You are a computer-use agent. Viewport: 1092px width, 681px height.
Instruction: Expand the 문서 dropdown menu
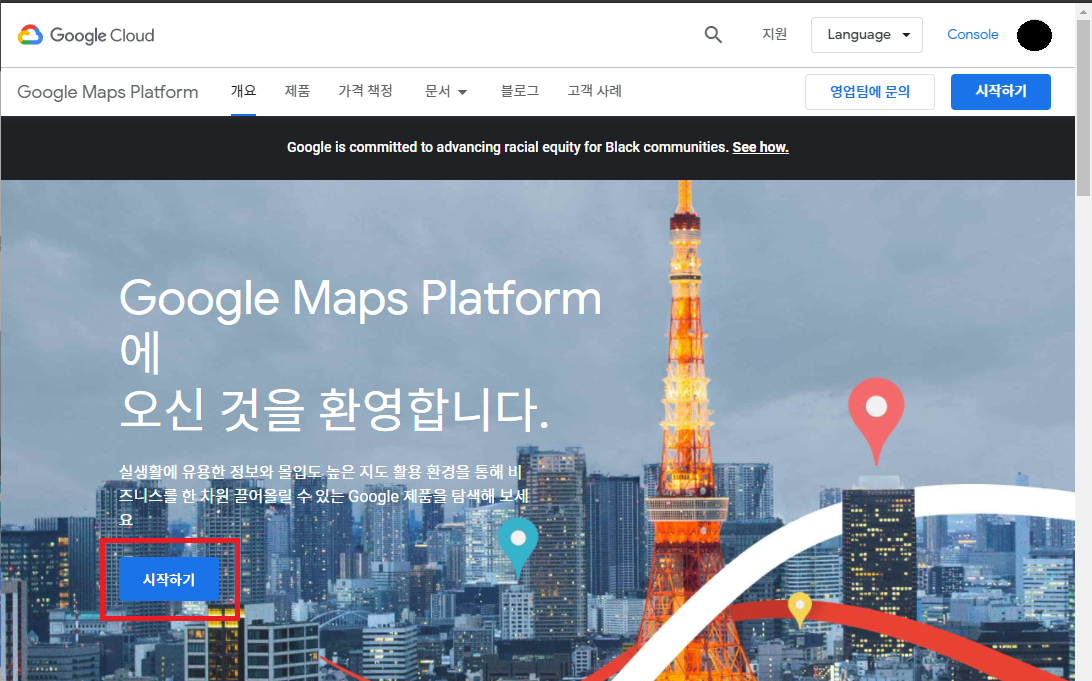tap(446, 91)
